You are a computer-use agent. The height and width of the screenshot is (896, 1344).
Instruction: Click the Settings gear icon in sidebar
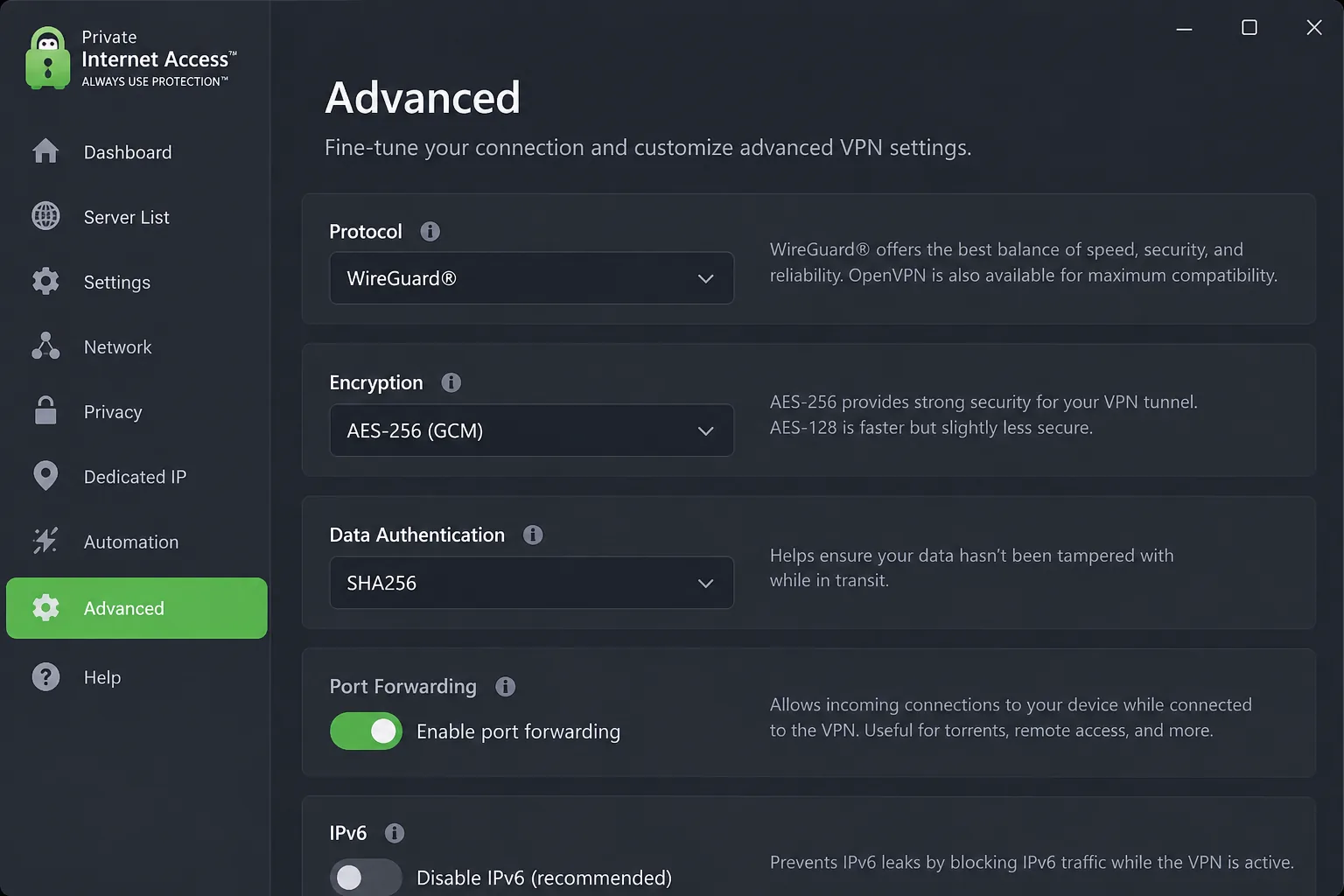(x=45, y=281)
